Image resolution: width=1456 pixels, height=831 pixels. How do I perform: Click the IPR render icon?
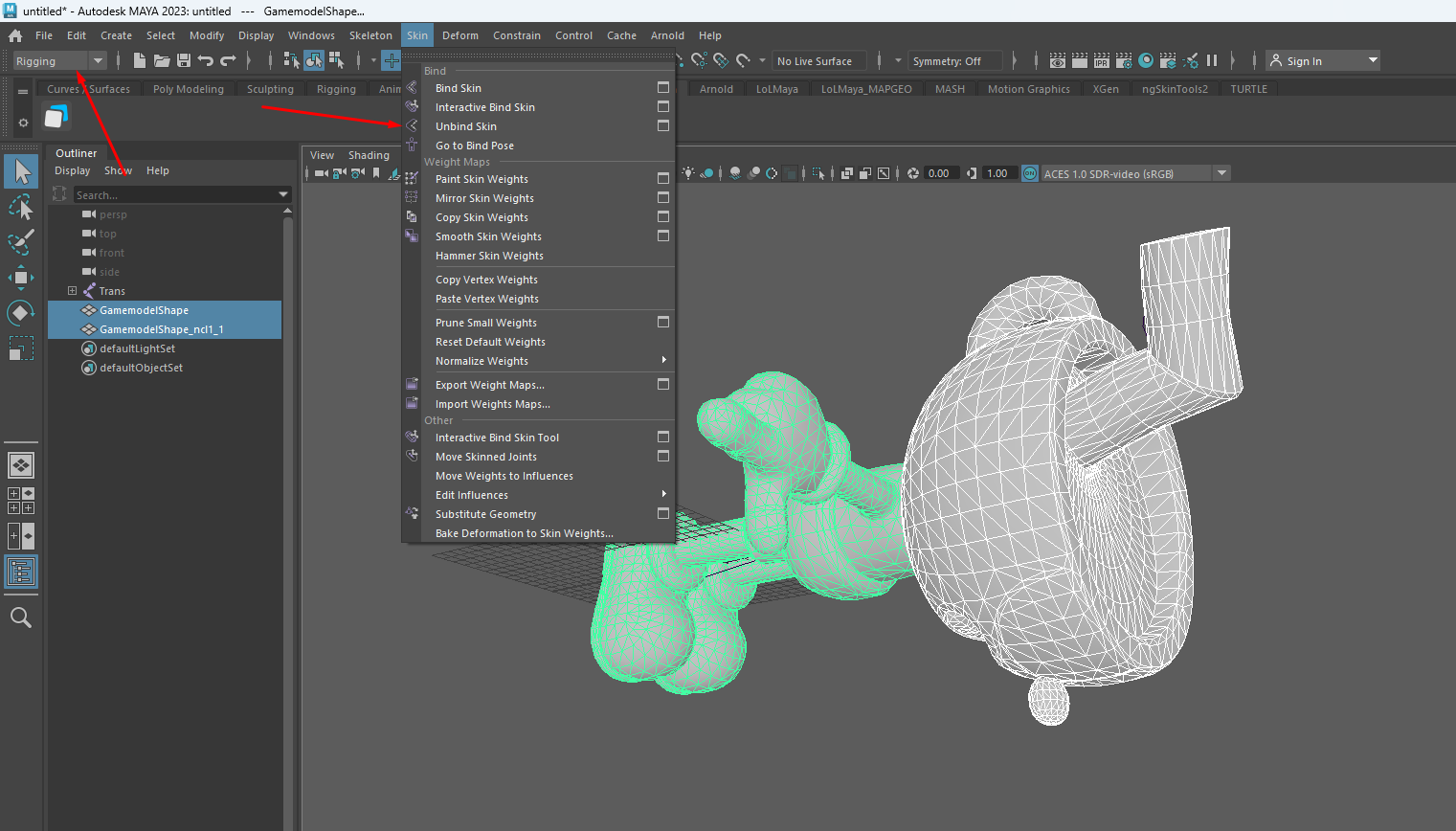1102,60
